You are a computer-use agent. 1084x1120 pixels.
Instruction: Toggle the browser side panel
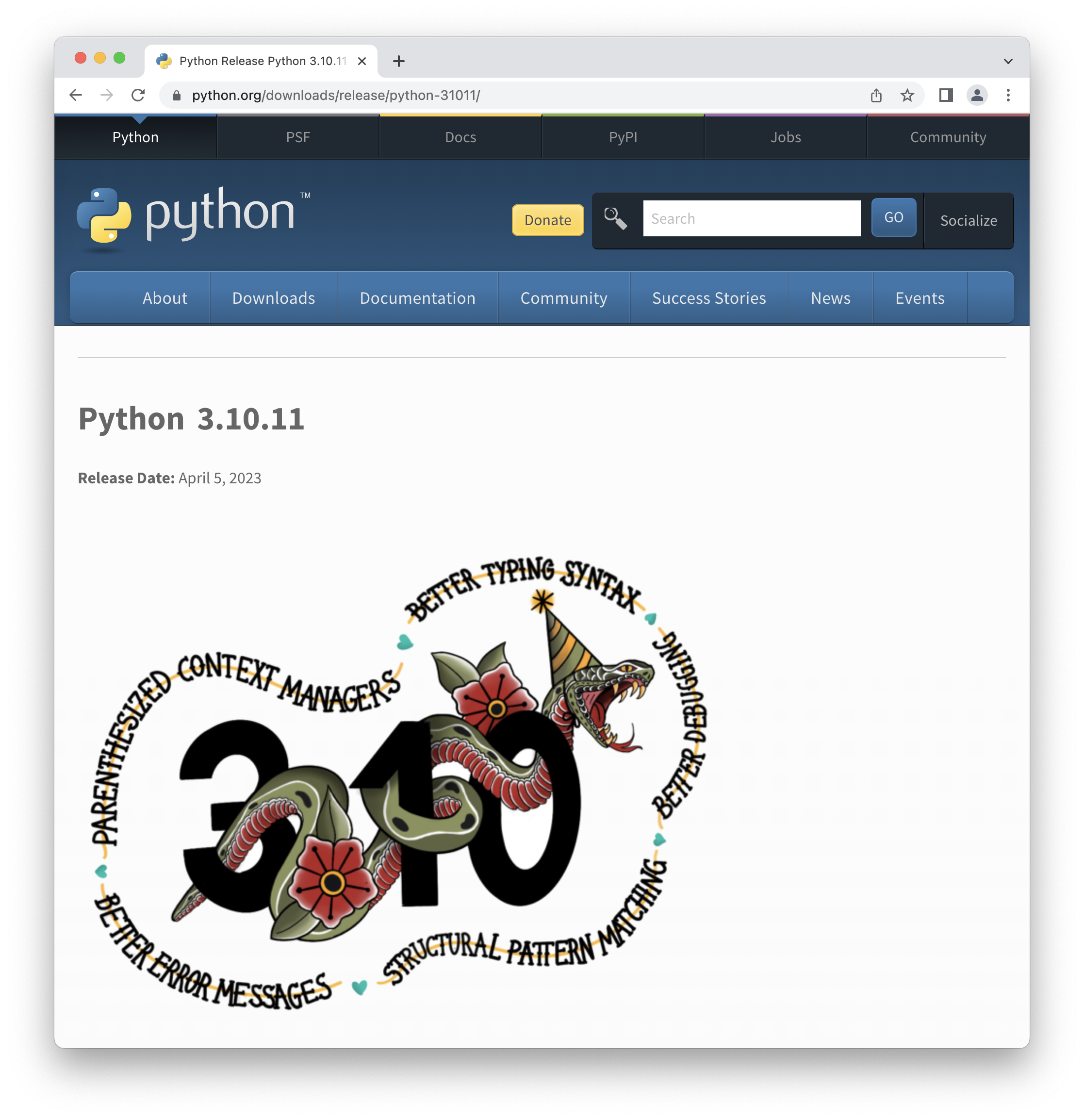946,95
